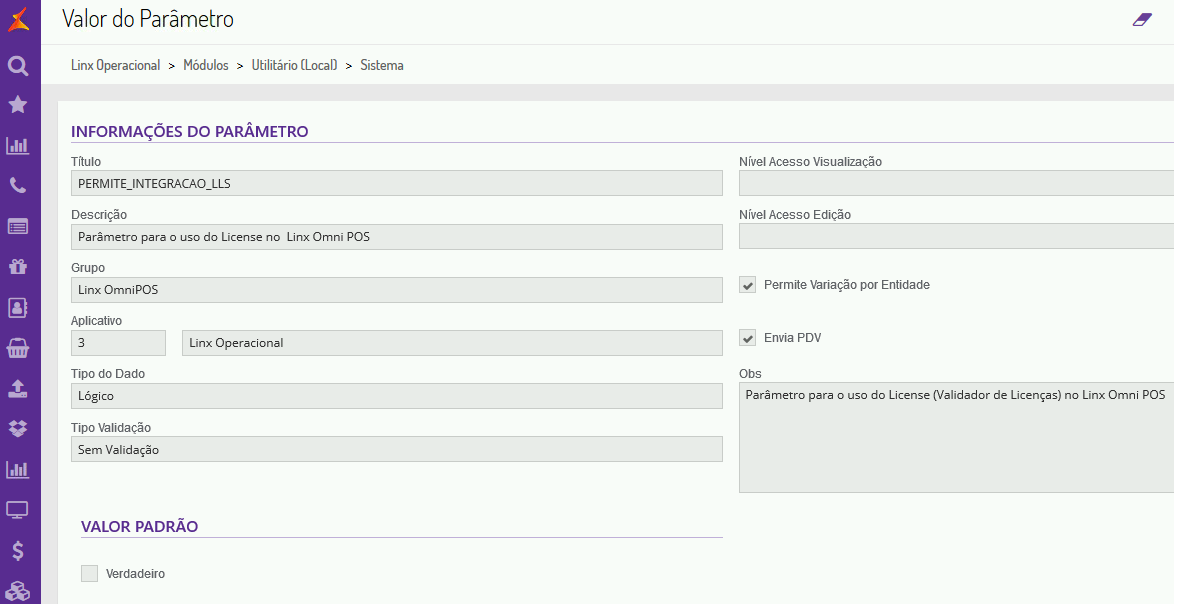Click the Título field with PERMITE_INTEGRACAO_LLS

pos(396,183)
